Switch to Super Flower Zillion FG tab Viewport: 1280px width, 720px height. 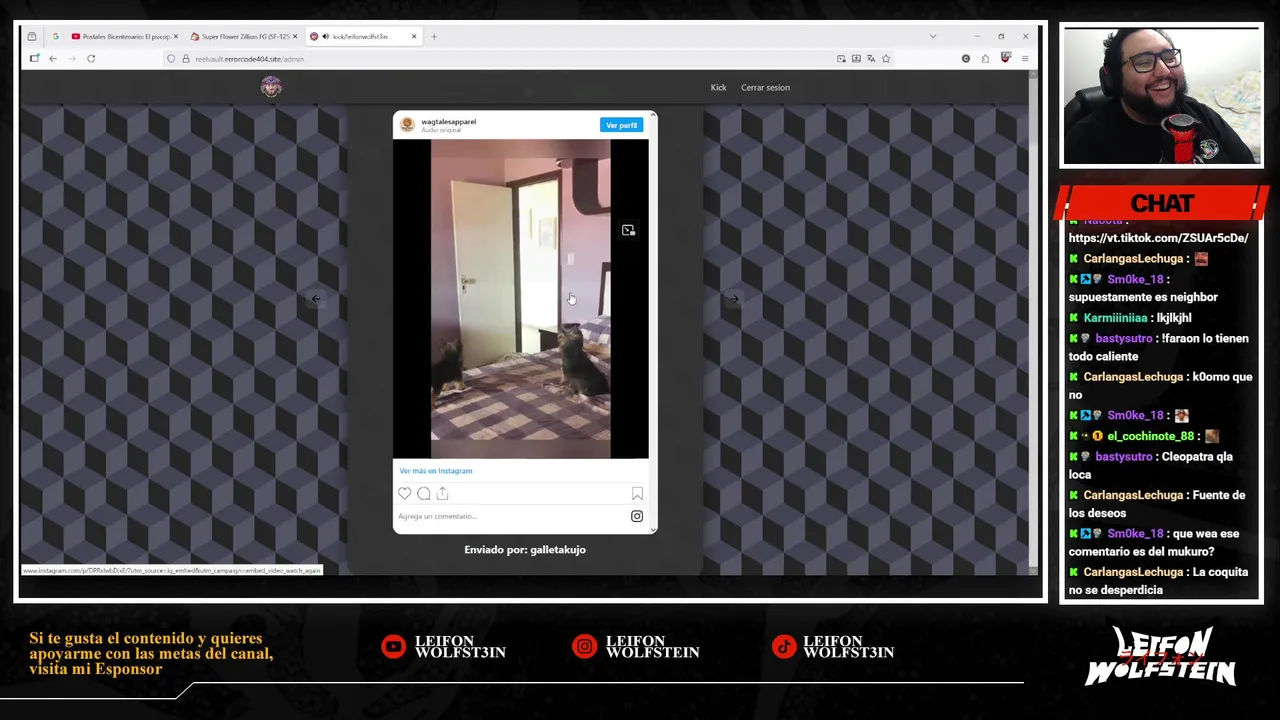point(243,37)
